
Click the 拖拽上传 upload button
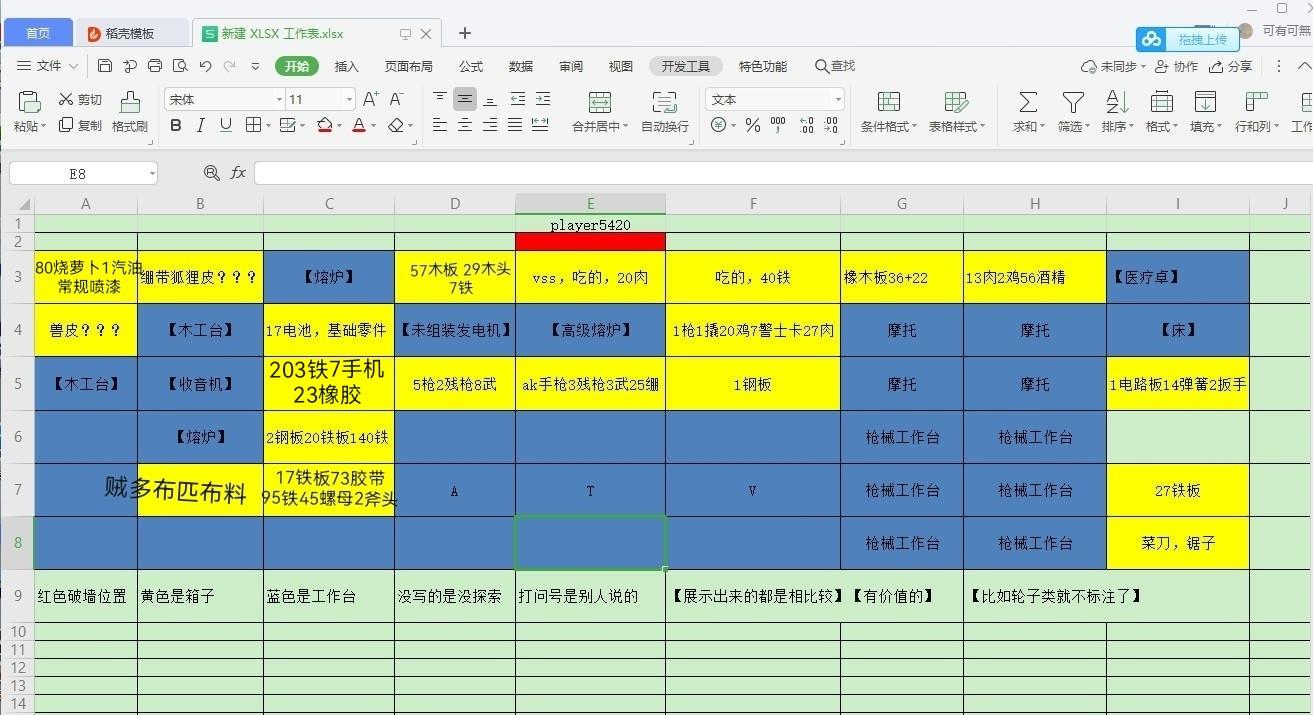[x=1188, y=39]
